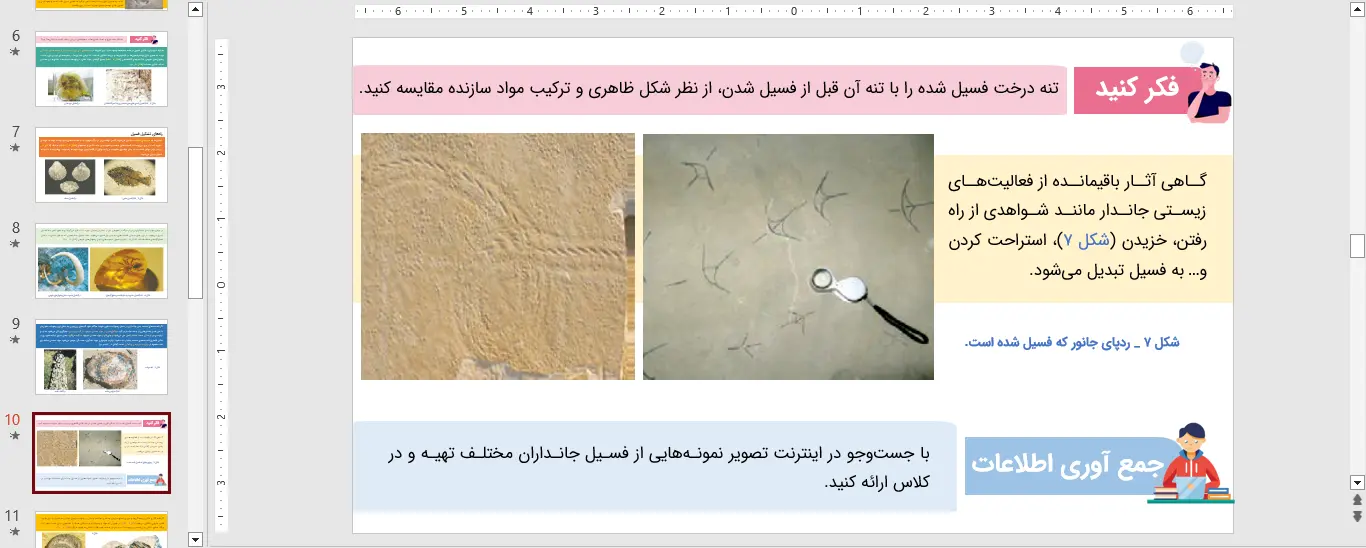Viewport: 1366px width, 548px height.
Task: Go to previous slide using double-up arrow
Action: tap(1357, 499)
